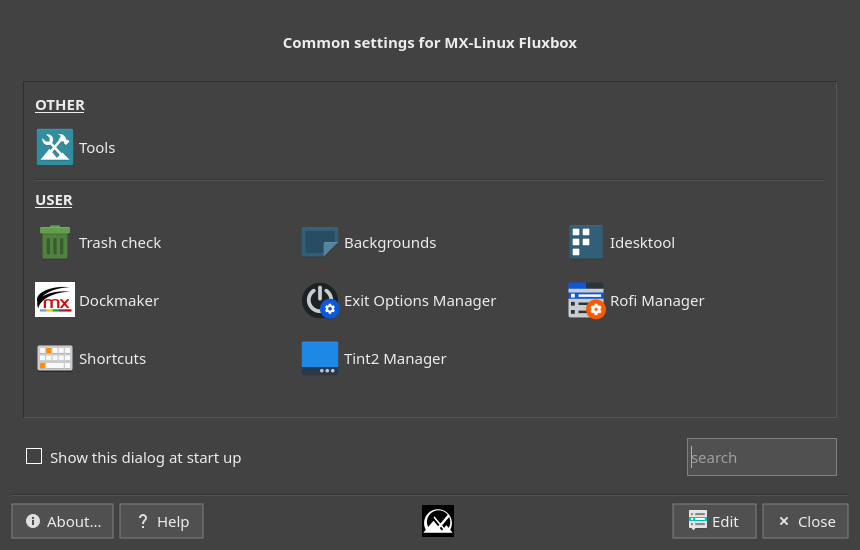Image resolution: width=860 pixels, height=550 pixels.
Task: Close the settings dialog
Action: (x=806, y=521)
